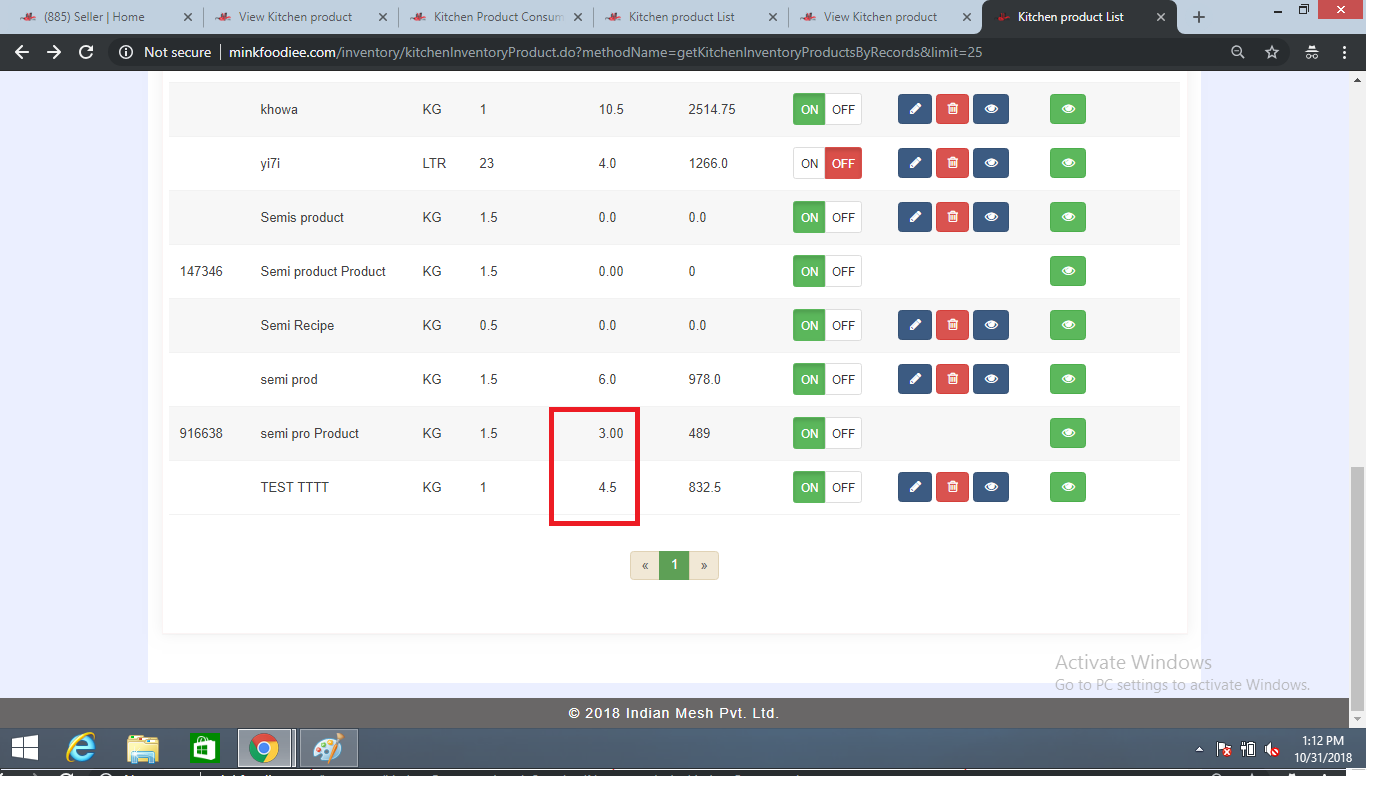
Task: Edit the Semi Recipe row
Action: [915, 325]
